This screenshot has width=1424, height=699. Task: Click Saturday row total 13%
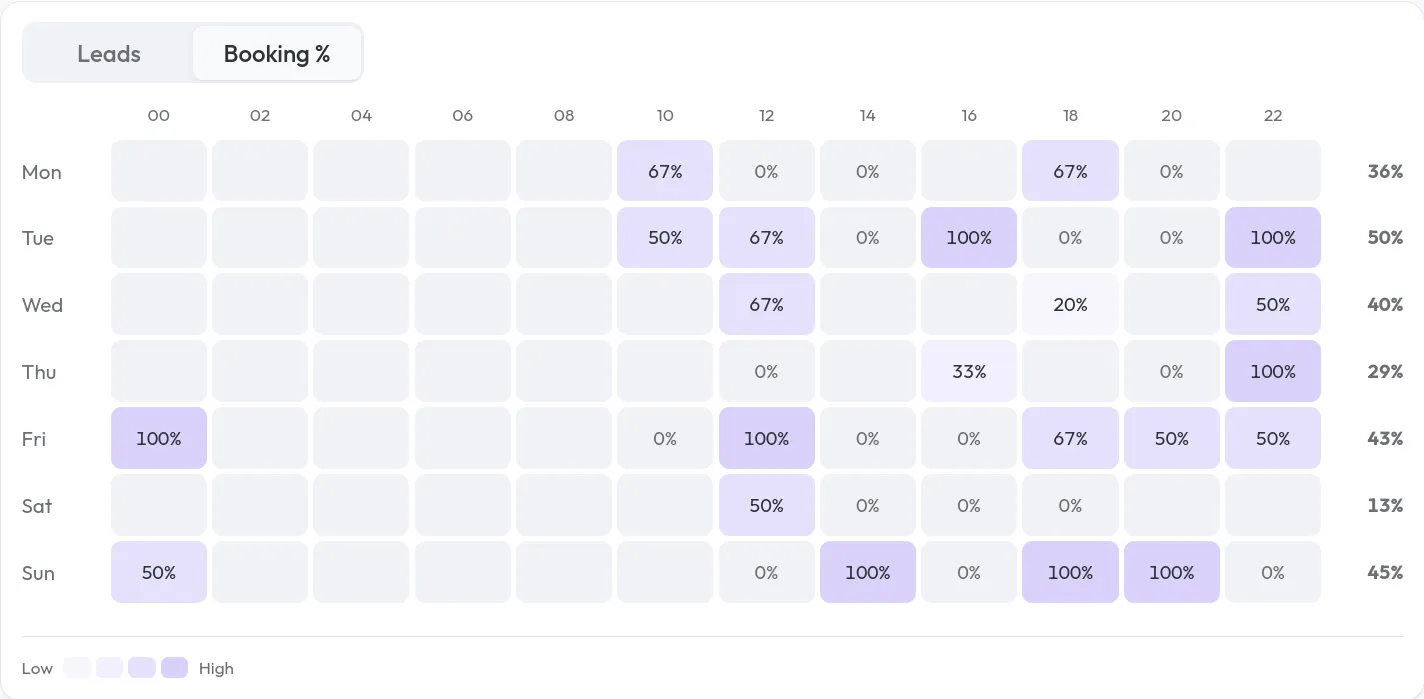point(1385,505)
